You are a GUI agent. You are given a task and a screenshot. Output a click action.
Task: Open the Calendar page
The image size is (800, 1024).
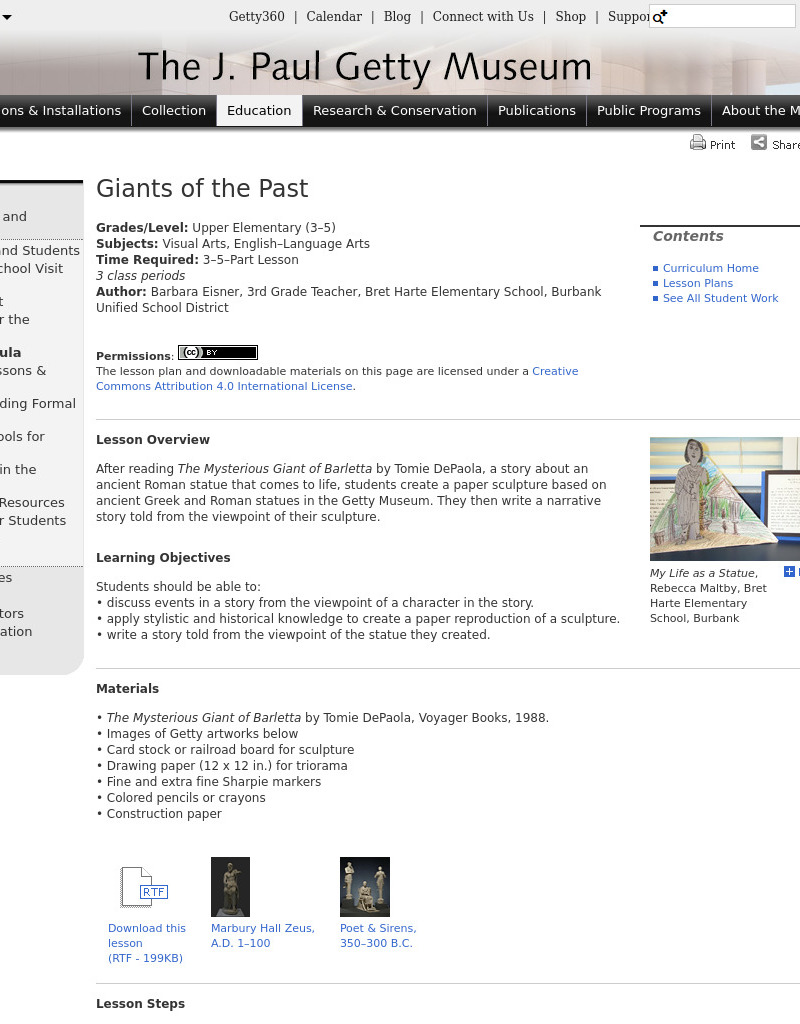tap(334, 17)
